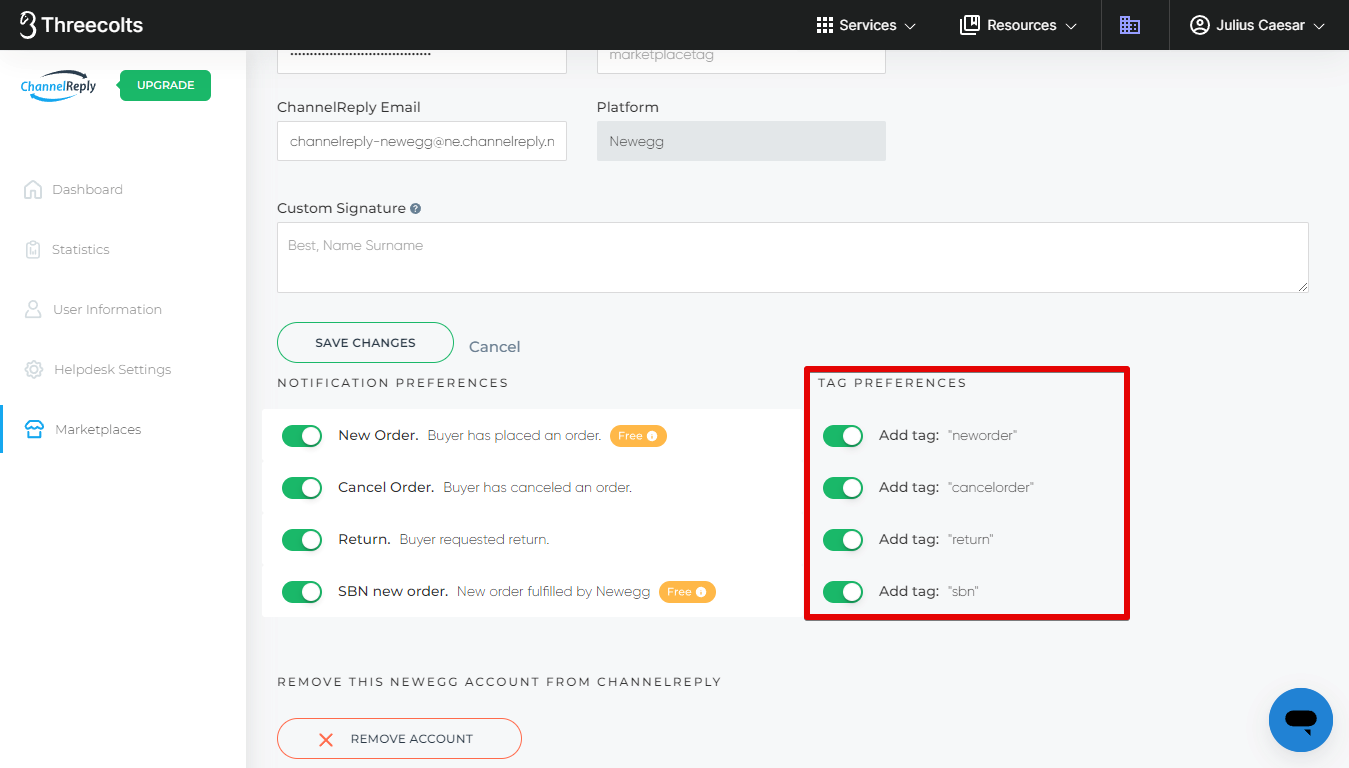Screen dimensions: 1349x768
Task: Click the Cancel link
Action: pyautogui.click(x=494, y=347)
